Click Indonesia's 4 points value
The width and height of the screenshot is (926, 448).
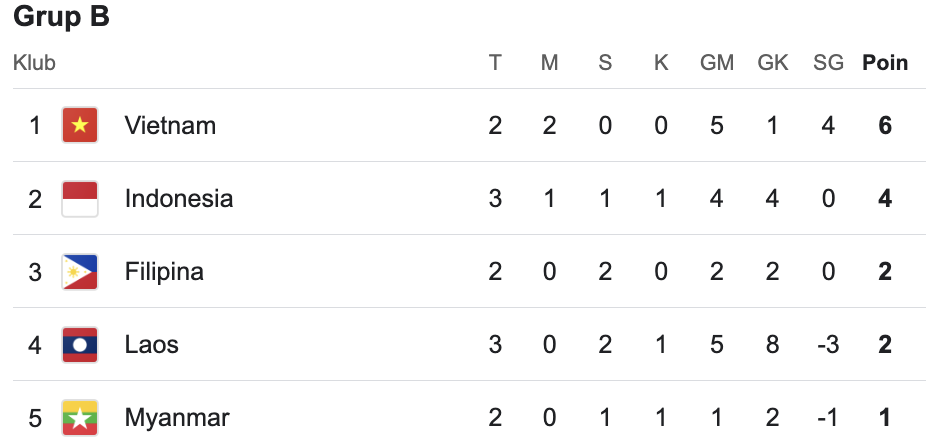(885, 199)
